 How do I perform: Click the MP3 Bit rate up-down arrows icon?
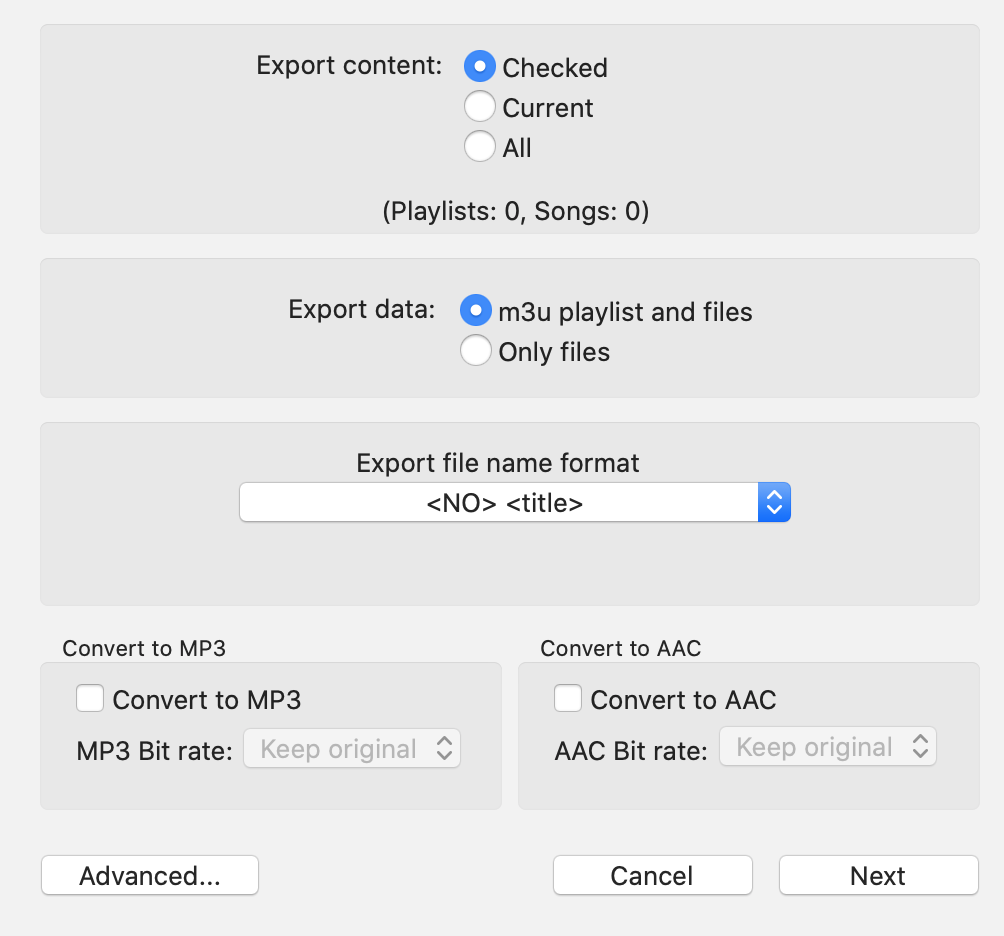click(x=444, y=748)
